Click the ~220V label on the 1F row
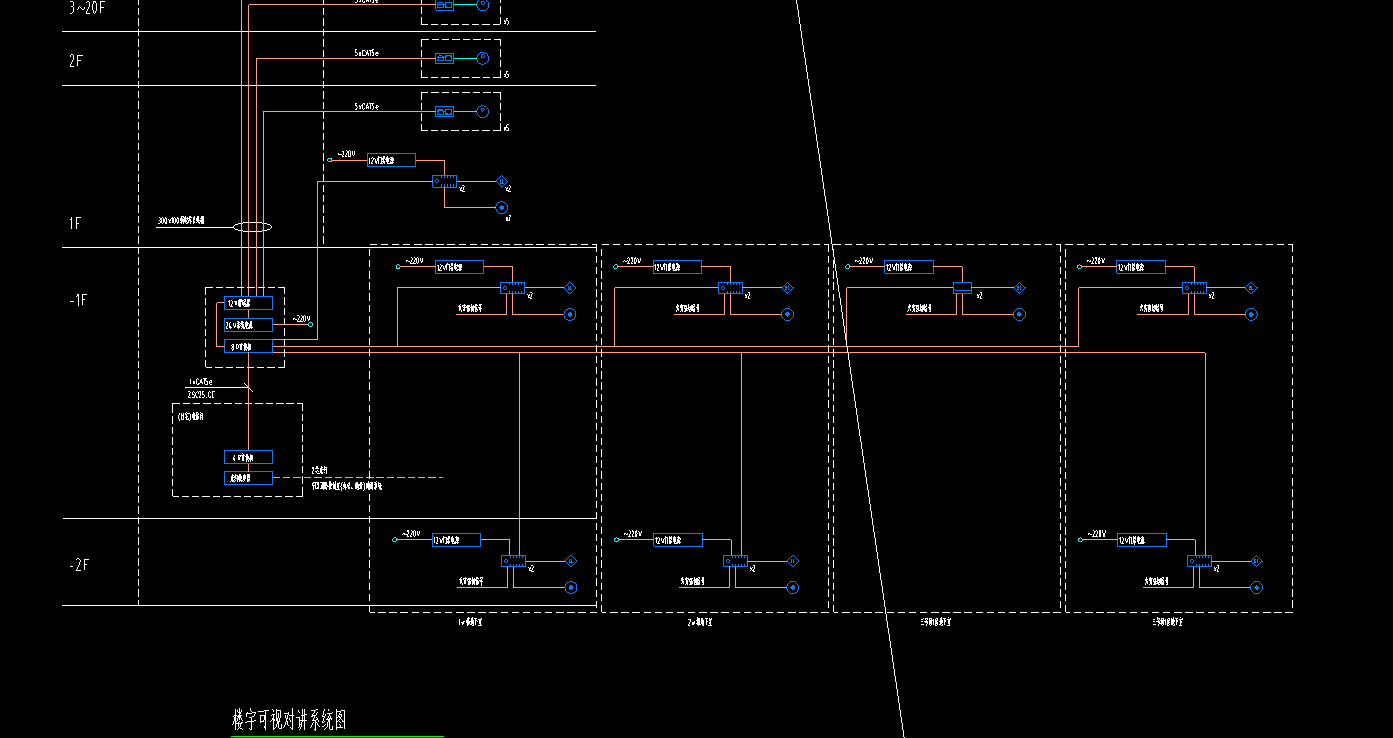 (345, 154)
